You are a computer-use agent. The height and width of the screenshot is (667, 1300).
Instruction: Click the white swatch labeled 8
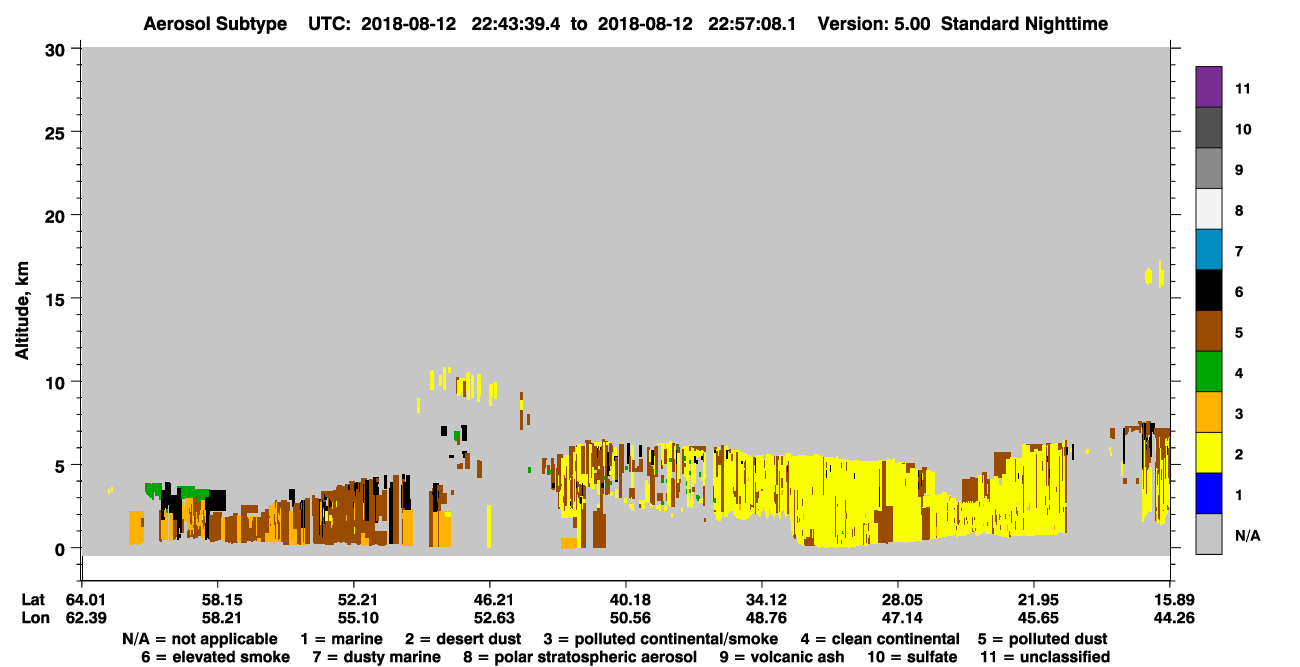point(1209,209)
